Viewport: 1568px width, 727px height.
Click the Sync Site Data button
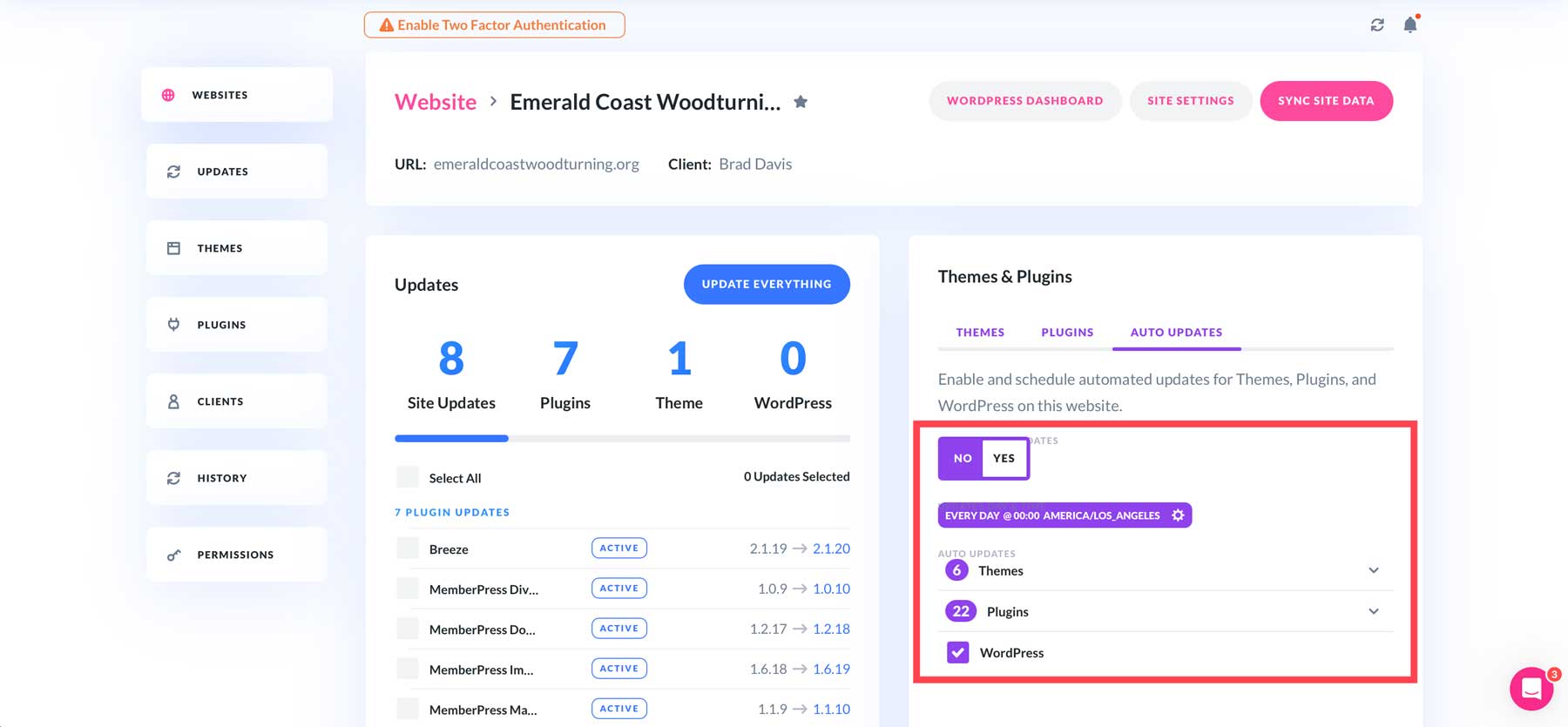click(x=1326, y=101)
